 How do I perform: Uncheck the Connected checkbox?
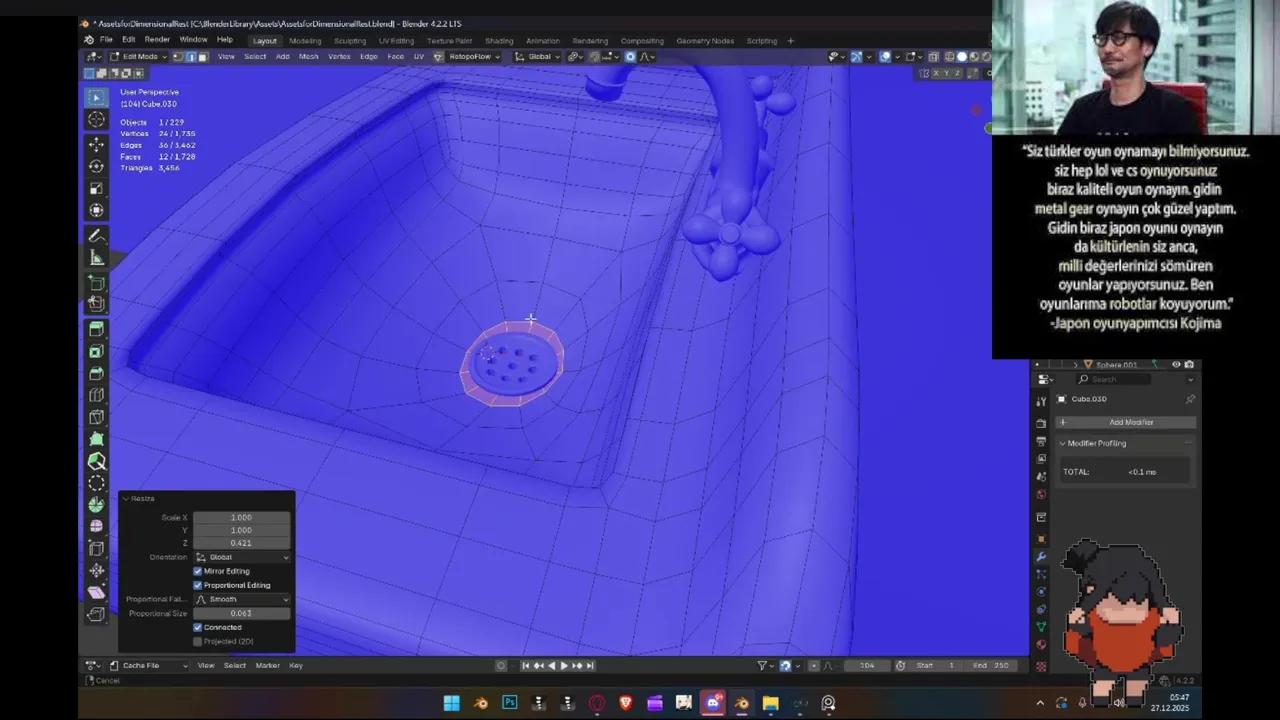(x=197, y=627)
